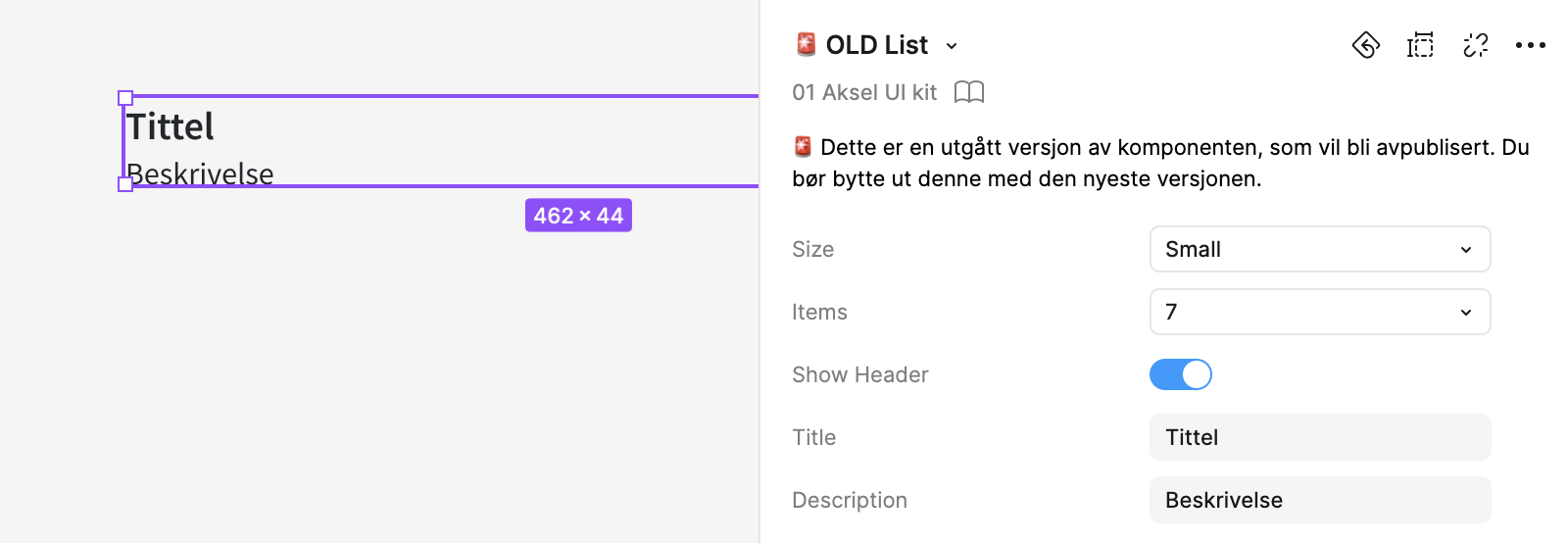Viewport: 1568px width, 543px height.
Task: Open the three-dot more options menu
Action: pos(1530,45)
